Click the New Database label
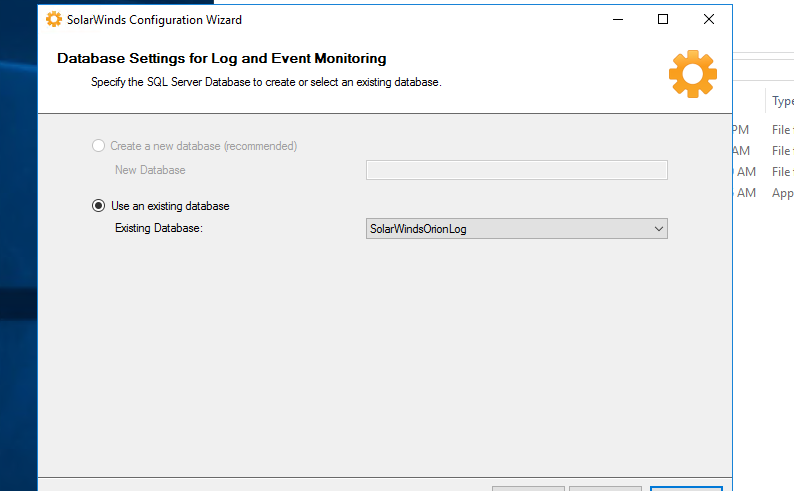 150,170
